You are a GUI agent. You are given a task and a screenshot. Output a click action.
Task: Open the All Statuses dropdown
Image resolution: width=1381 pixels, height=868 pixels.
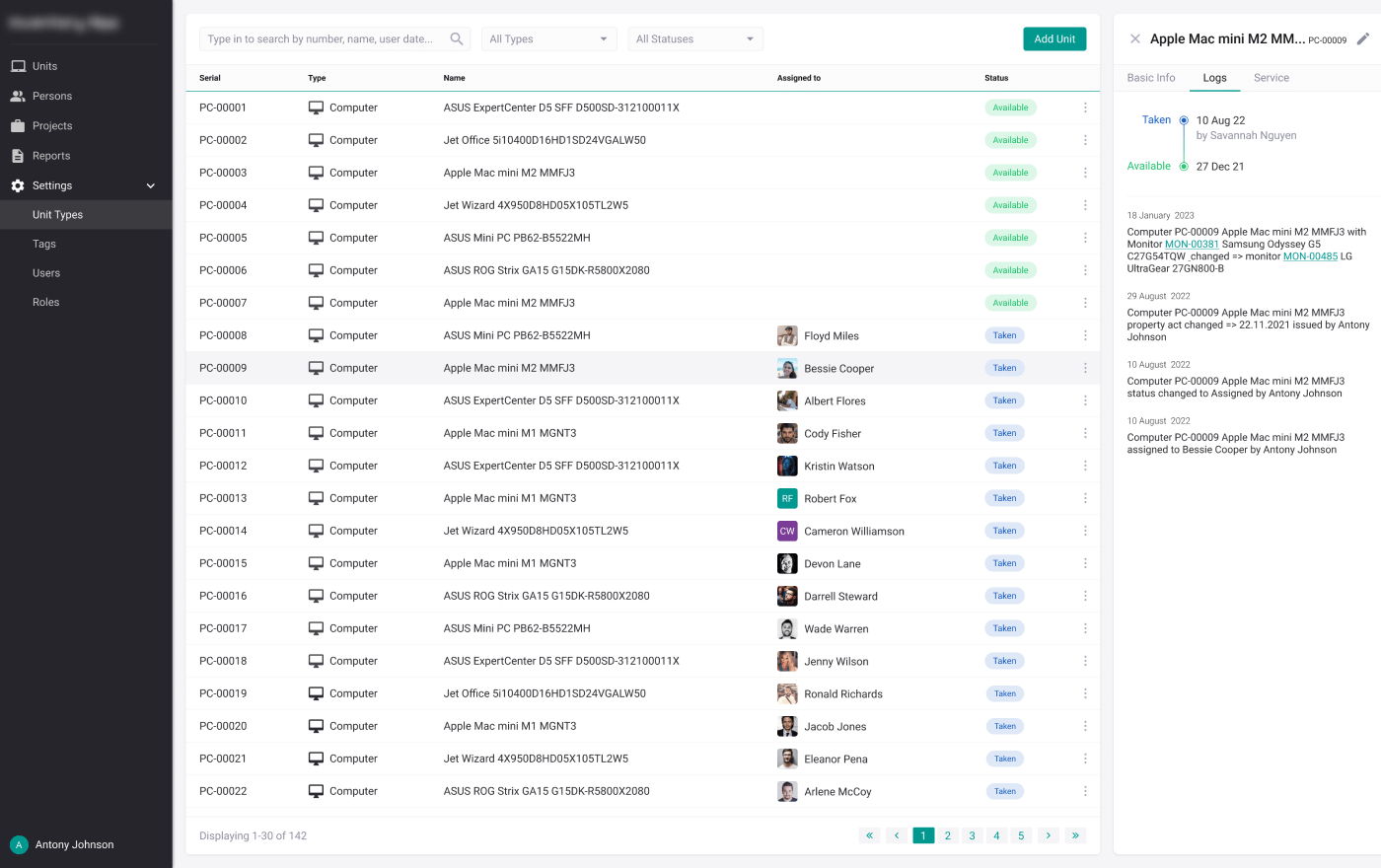(x=695, y=38)
